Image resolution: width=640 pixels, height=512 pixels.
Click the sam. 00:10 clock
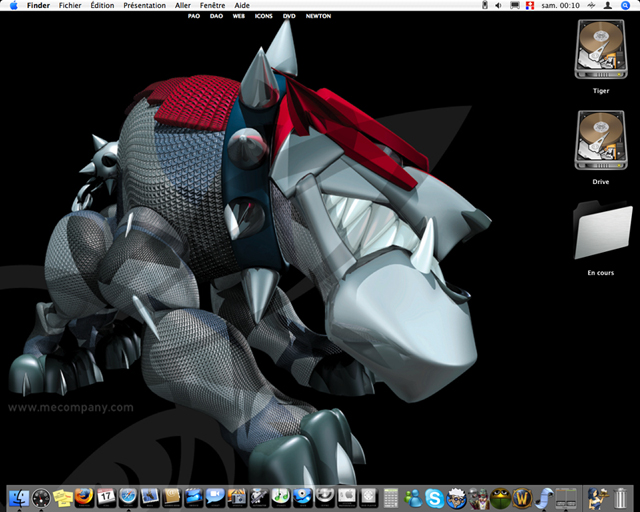[560, 5]
